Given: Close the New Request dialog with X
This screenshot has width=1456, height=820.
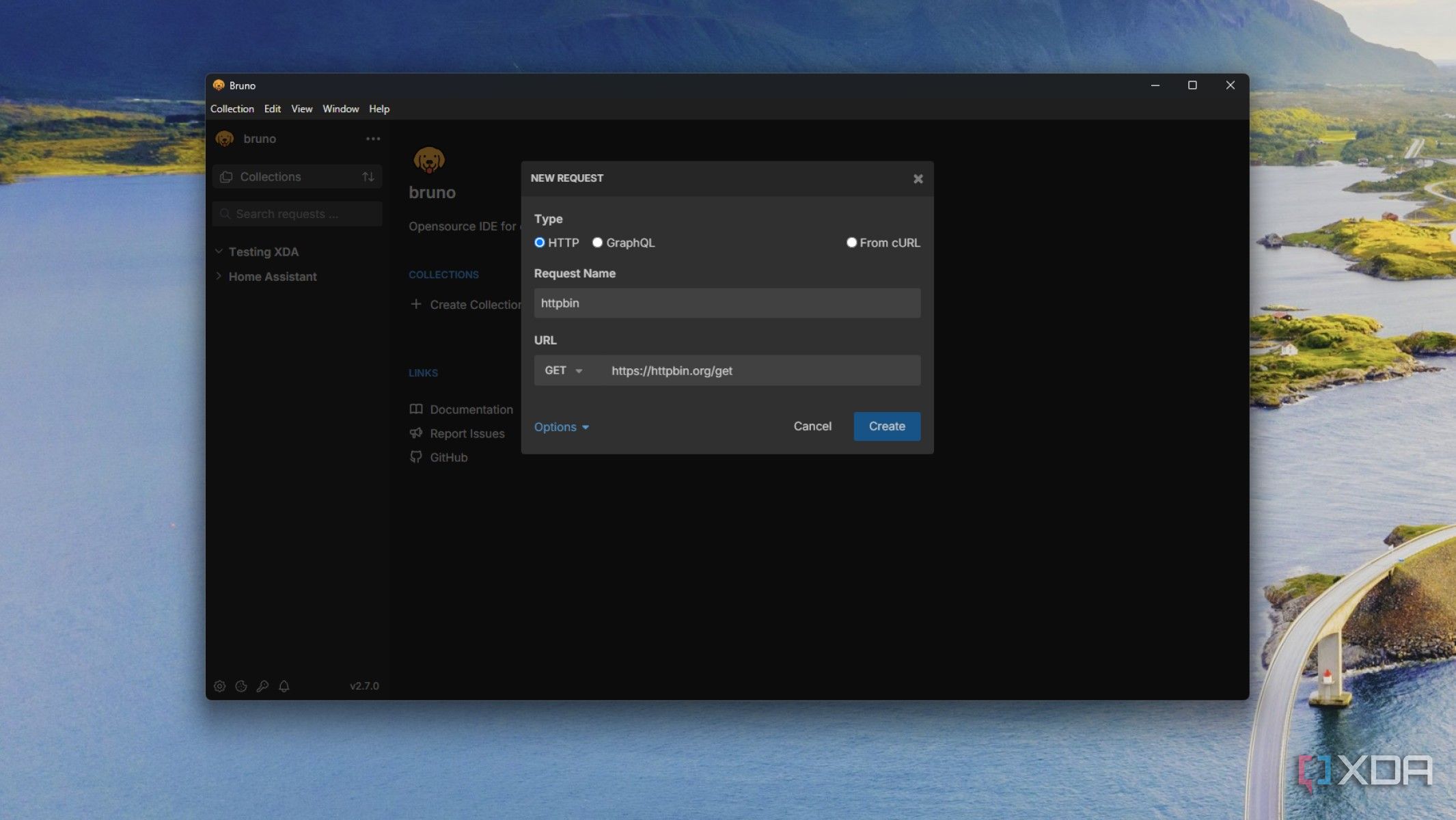Looking at the screenshot, I should click(918, 178).
